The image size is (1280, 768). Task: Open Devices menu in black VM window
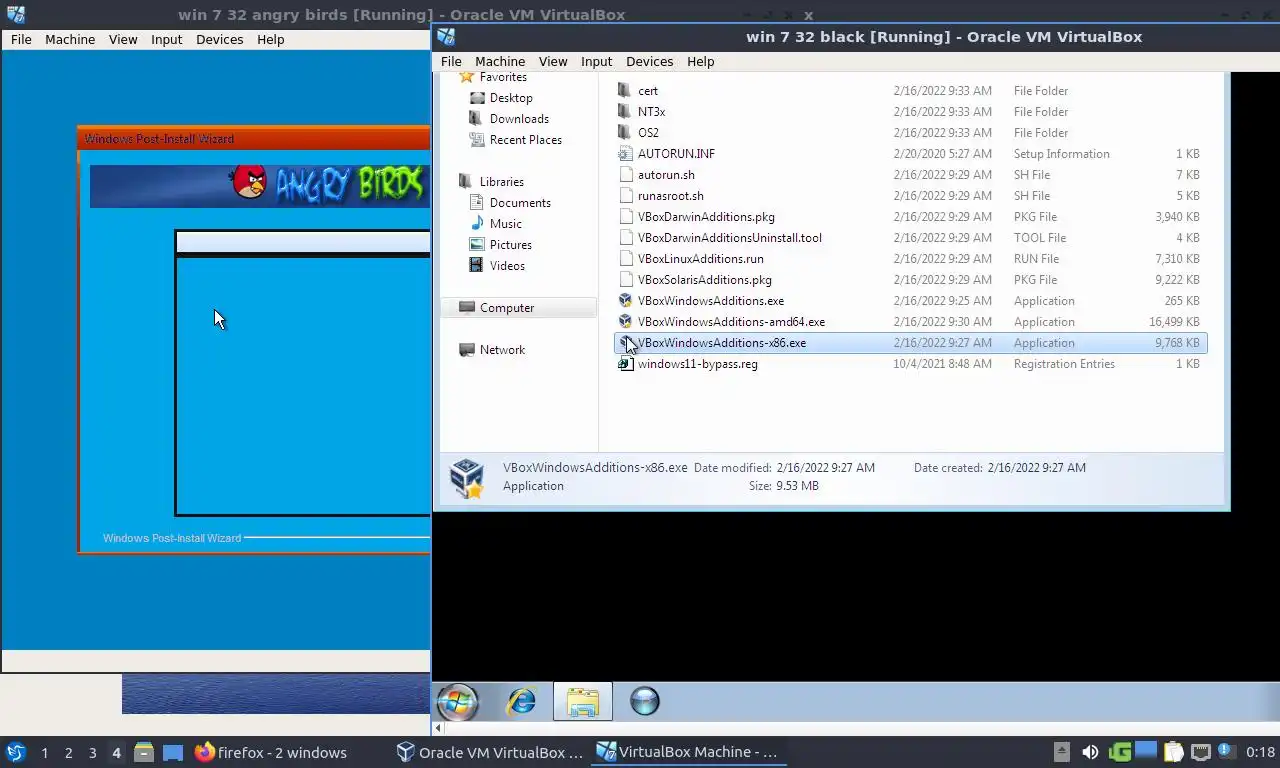pyautogui.click(x=649, y=61)
